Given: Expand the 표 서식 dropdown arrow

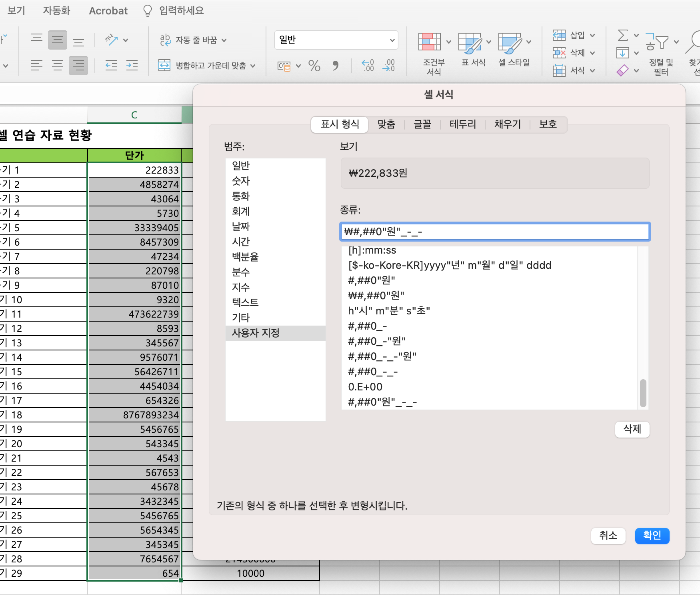Looking at the screenshot, I should click(x=488, y=42).
